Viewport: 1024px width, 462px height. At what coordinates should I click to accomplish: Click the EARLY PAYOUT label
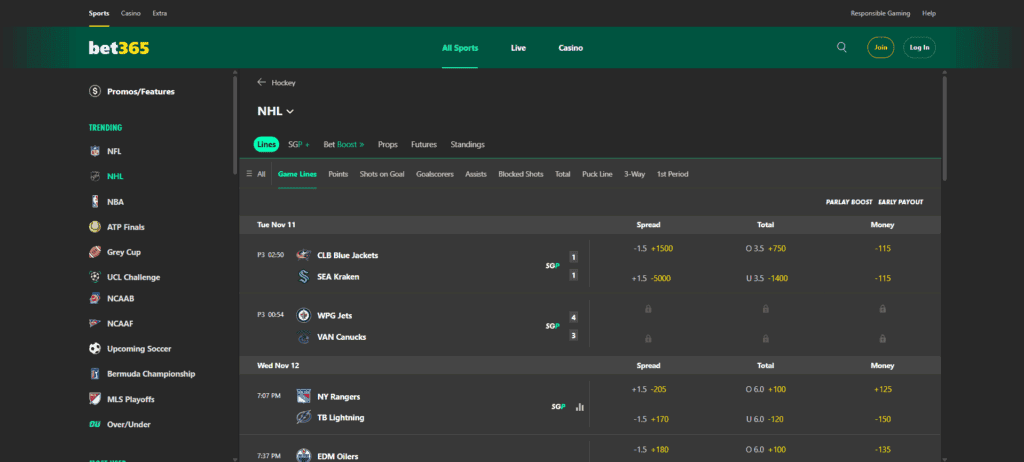point(901,202)
